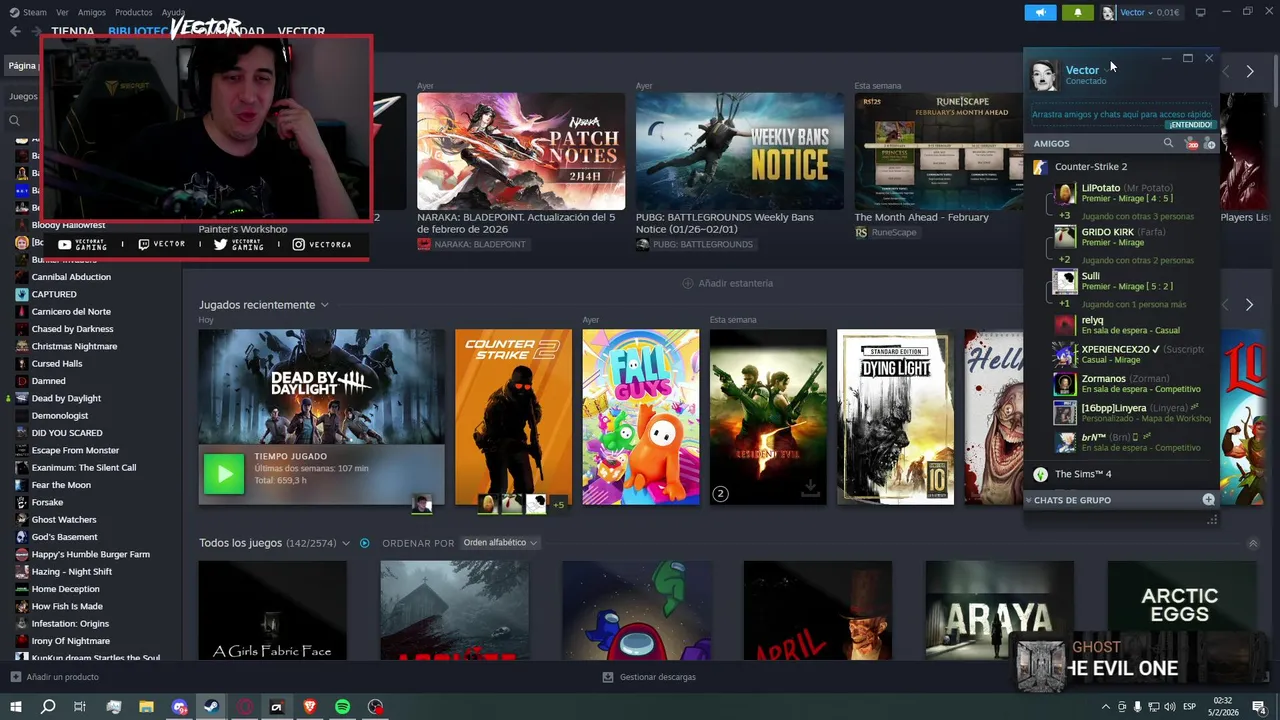Viewport: 1280px width, 720px height.
Task: Collapse the Counter-Strike 2 friends group
Action: [1090, 167]
